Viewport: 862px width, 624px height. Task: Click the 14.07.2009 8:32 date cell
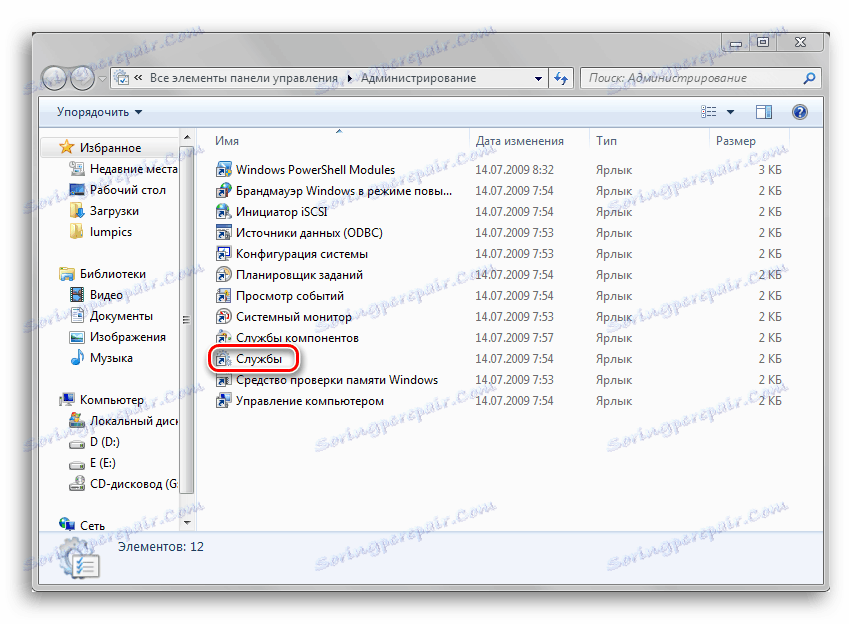515,170
